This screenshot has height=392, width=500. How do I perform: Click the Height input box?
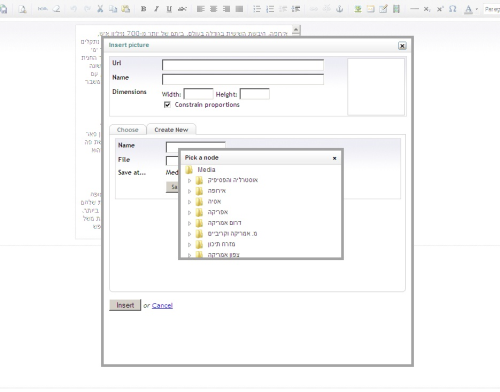point(255,94)
